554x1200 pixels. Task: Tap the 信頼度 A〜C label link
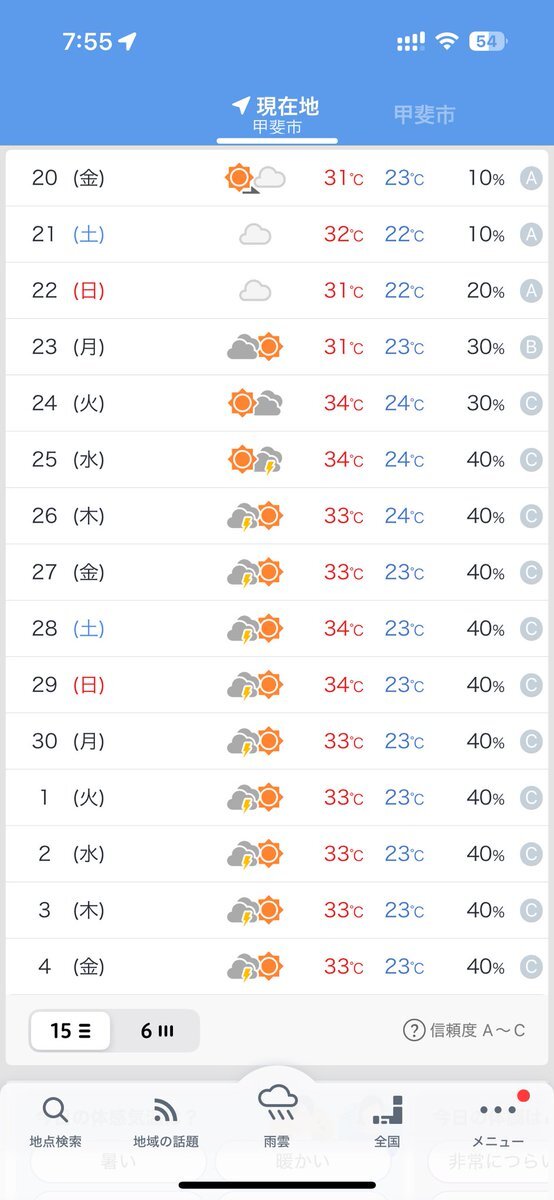[x=477, y=1031]
